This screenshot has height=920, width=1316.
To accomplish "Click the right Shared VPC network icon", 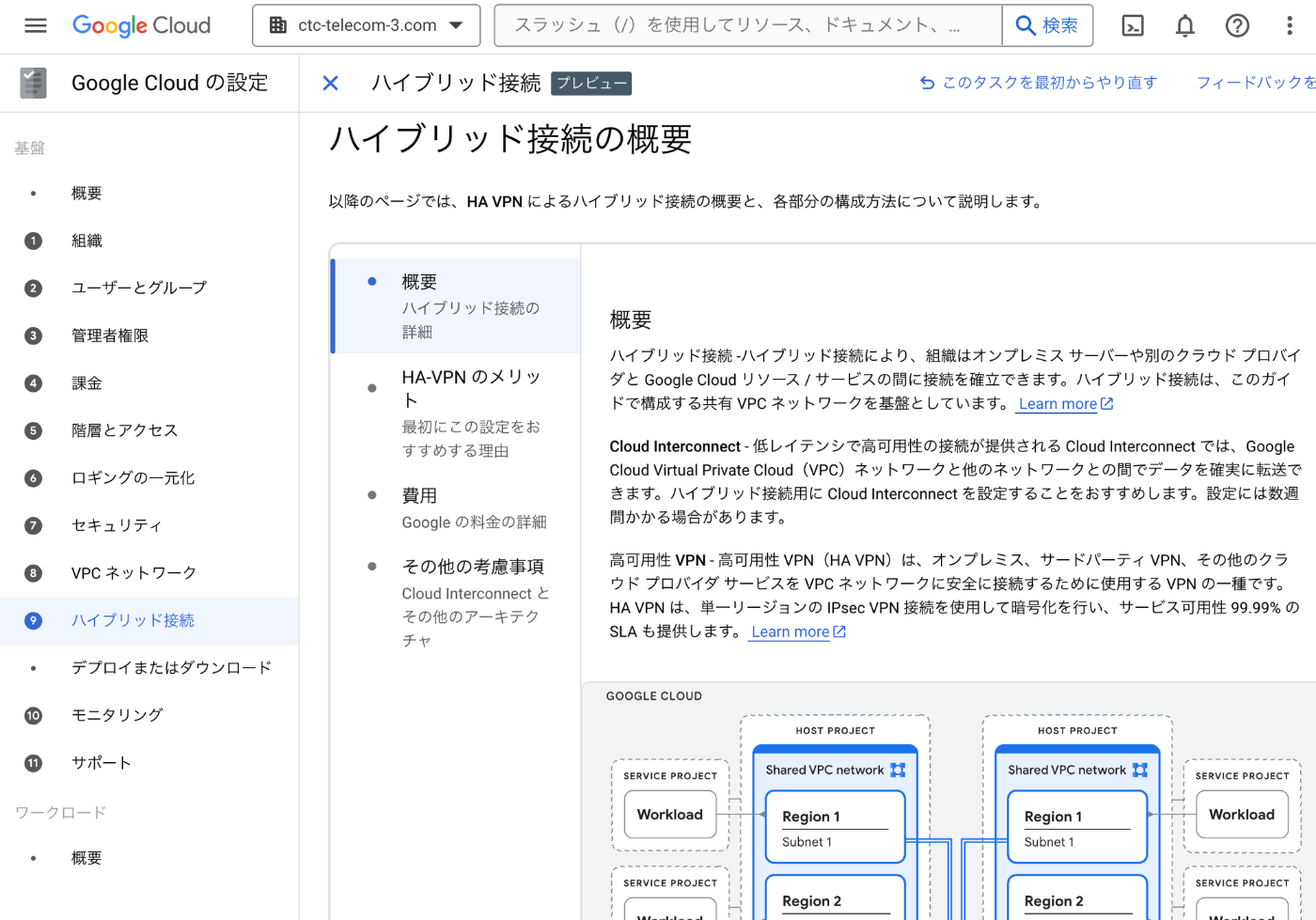I will pos(1140,770).
